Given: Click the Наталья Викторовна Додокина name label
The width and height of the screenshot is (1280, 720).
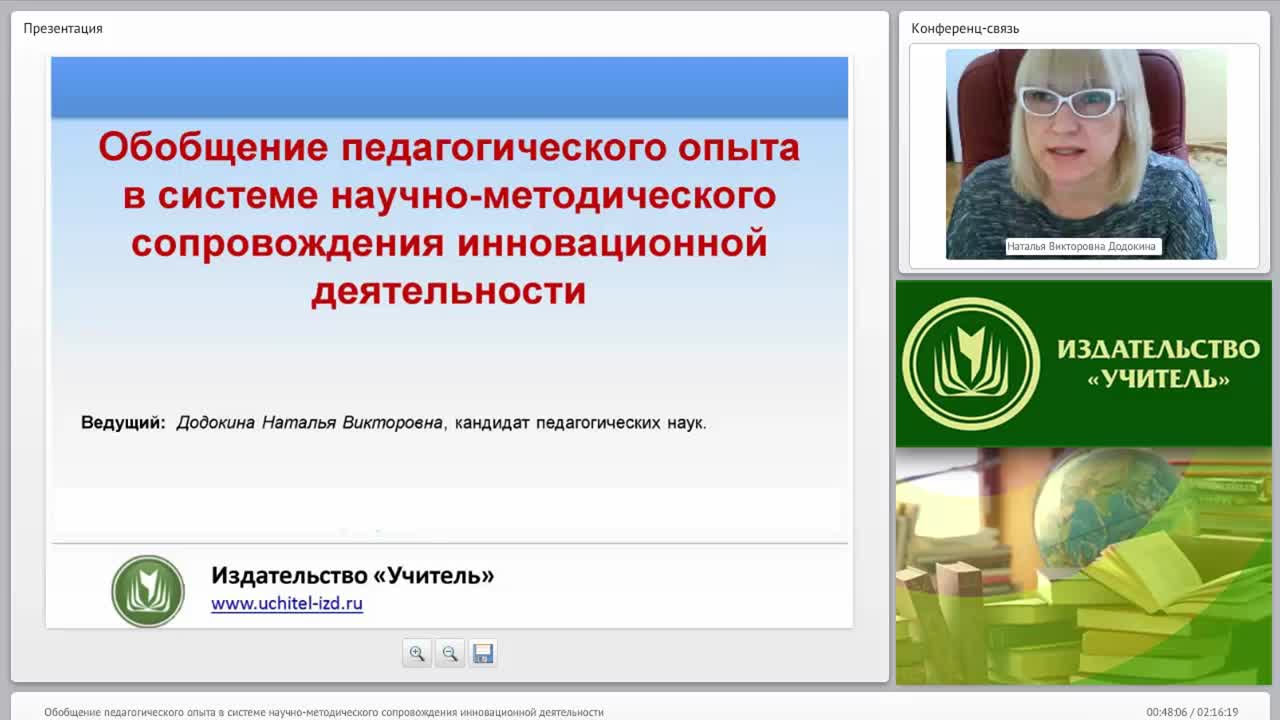Looking at the screenshot, I should [x=1081, y=246].
